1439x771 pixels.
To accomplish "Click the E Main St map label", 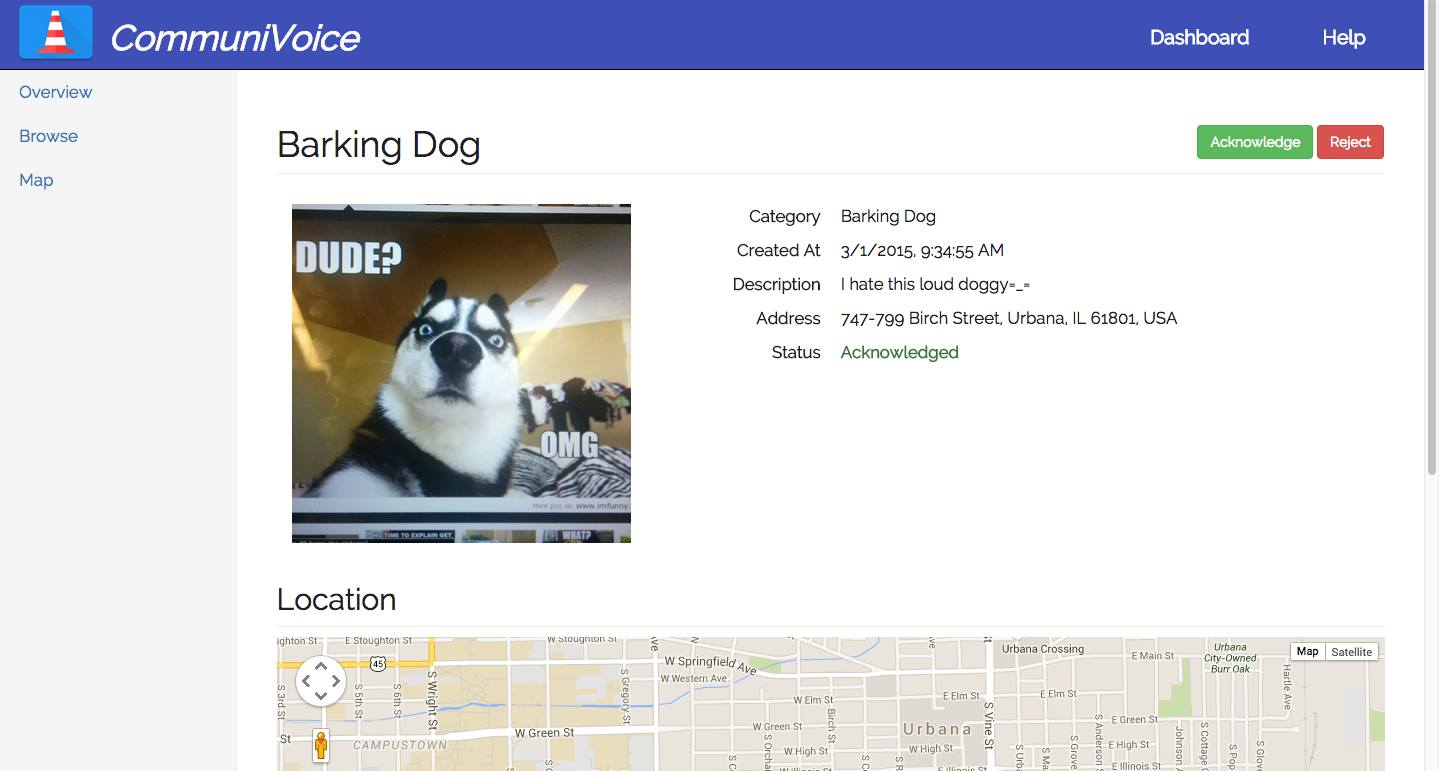I will coord(1153,656).
